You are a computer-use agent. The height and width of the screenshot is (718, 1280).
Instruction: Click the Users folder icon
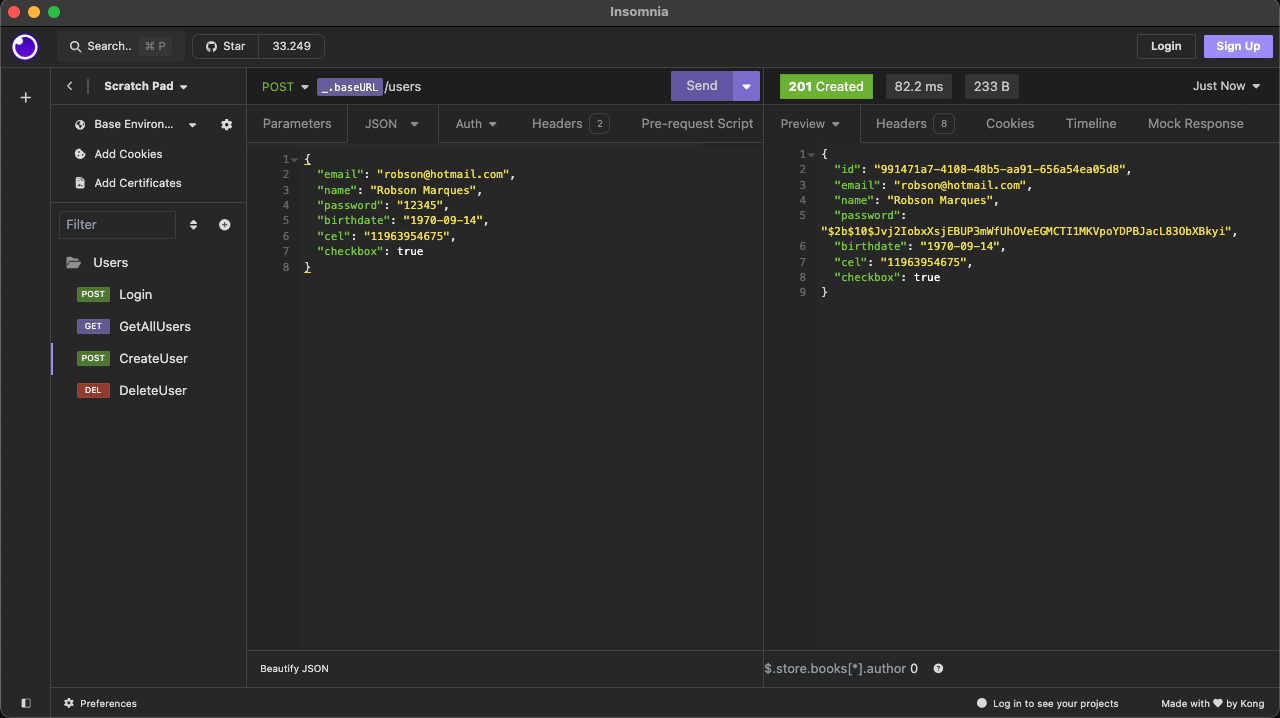coord(73,263)
